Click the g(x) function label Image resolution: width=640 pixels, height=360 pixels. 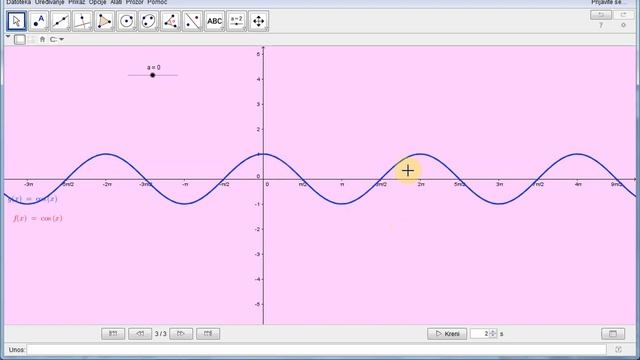(33, 199)
